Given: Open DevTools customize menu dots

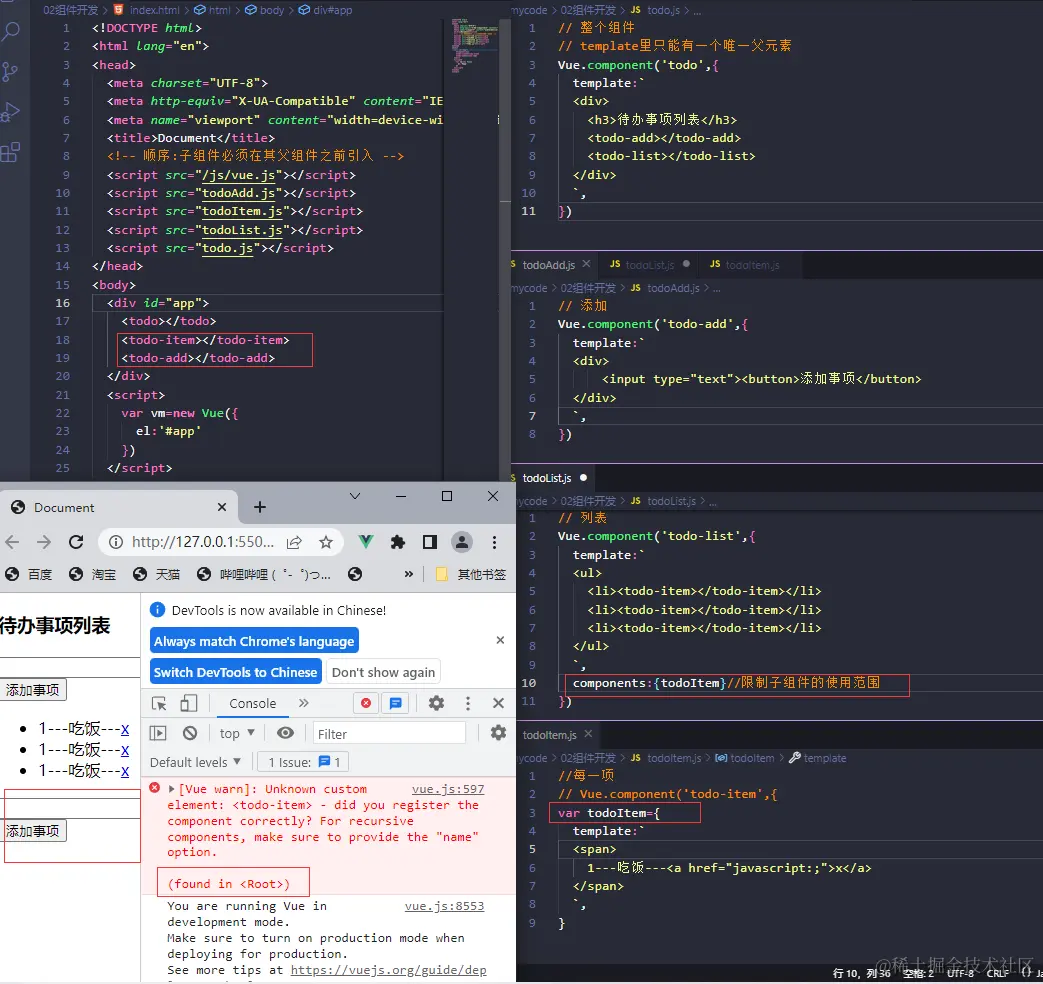Looking at the screenshot, I should point(468,703).
